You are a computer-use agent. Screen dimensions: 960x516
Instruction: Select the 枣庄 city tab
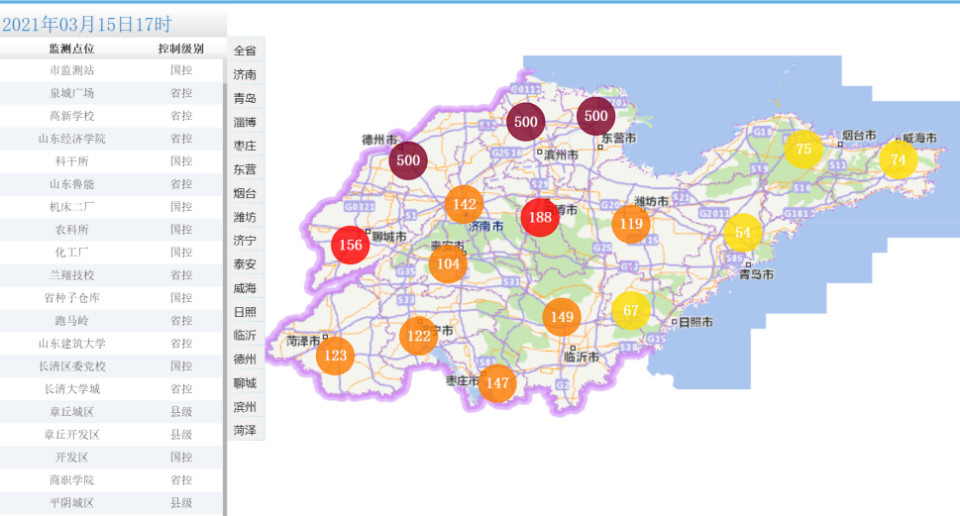point(246,146)
